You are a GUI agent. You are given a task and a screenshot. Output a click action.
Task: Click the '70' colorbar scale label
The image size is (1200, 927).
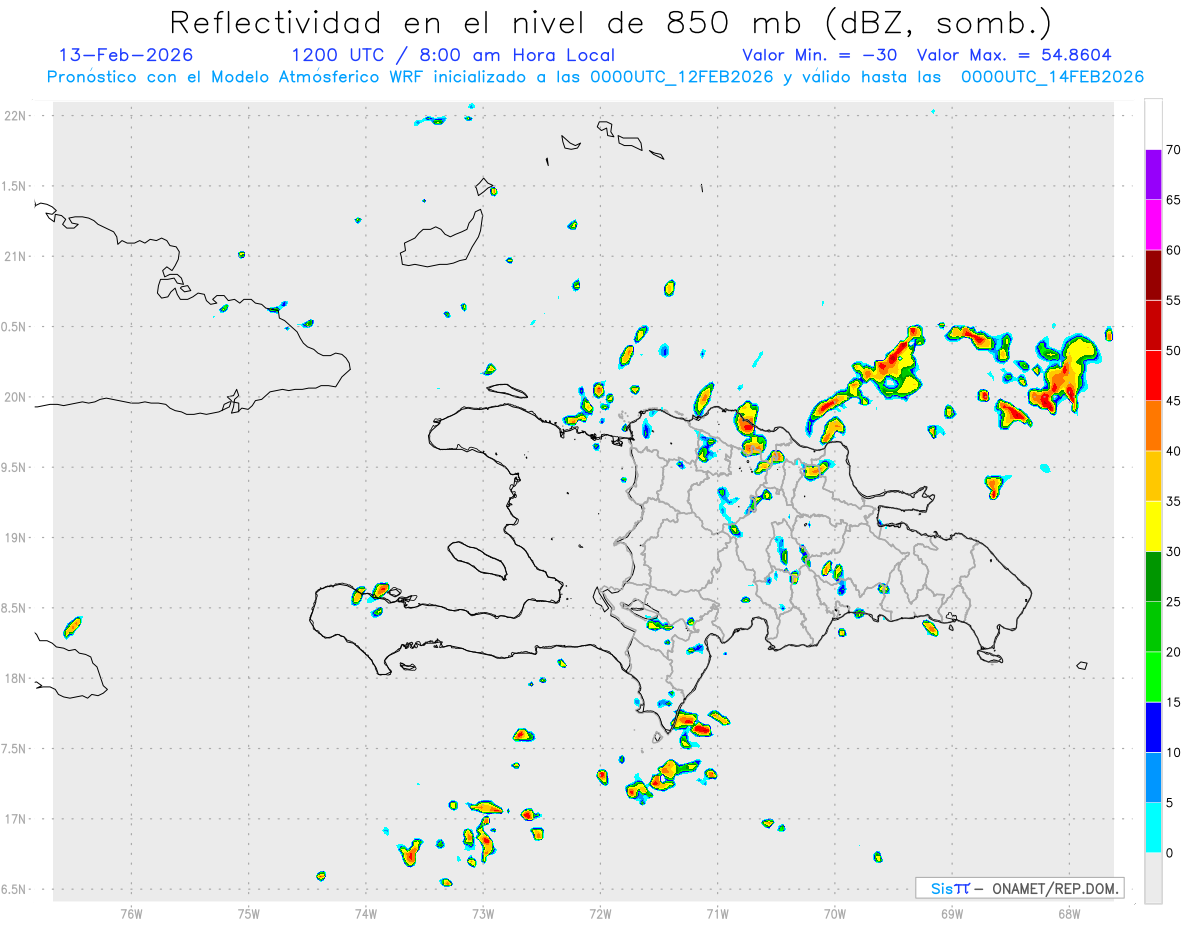pyautogui.click(x=1173, y=150)
